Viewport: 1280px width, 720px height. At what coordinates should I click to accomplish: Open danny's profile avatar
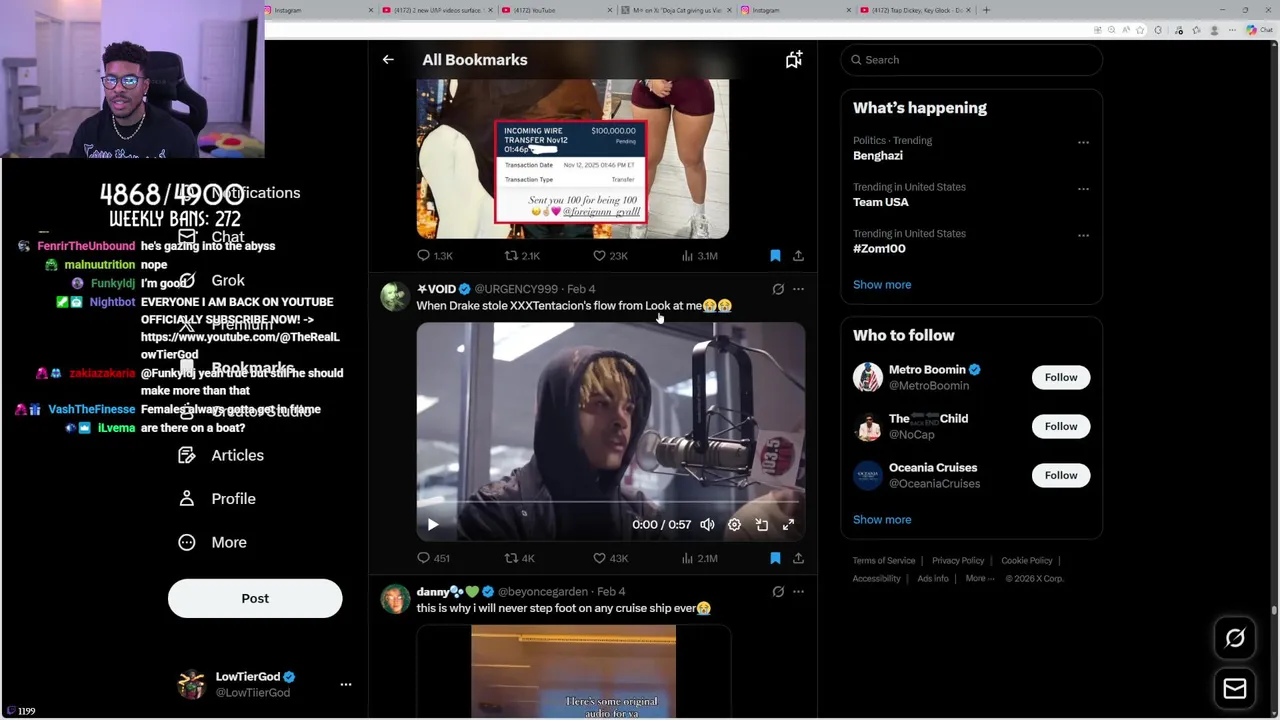pos(395,599)
